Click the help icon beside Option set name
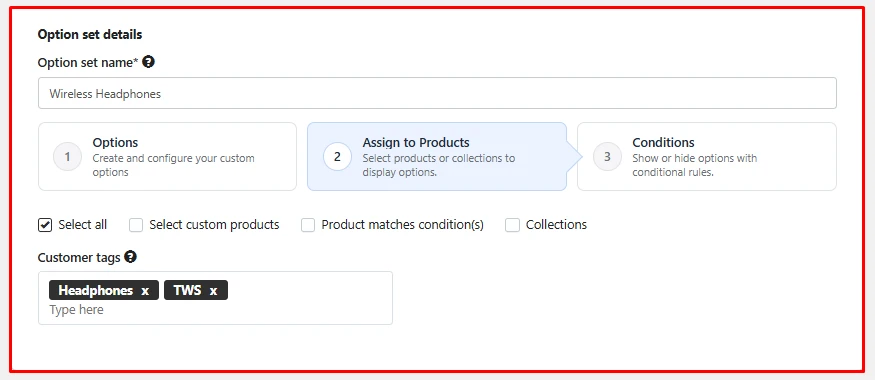 (148, 62)
